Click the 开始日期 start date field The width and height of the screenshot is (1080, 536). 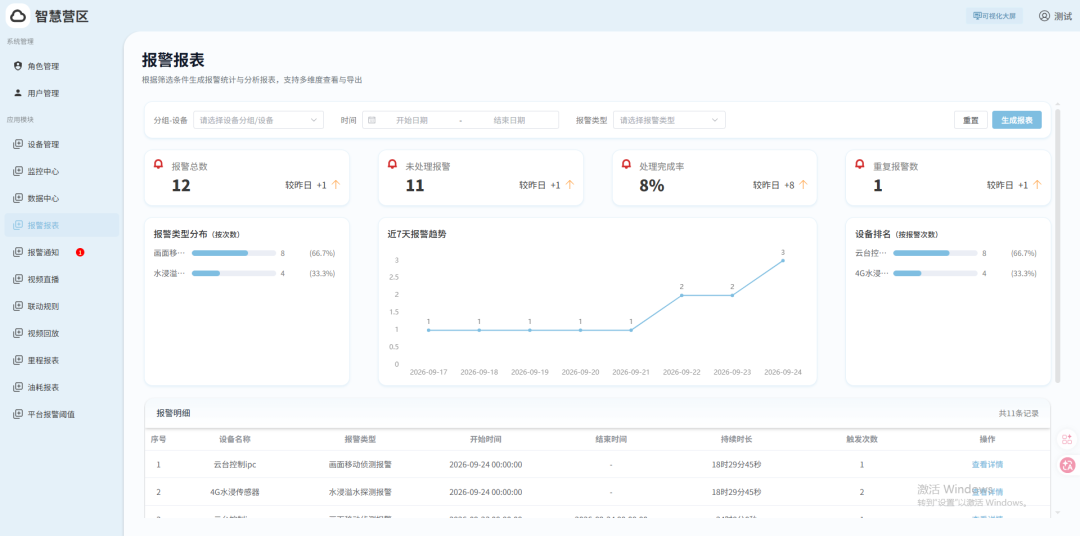tap(412, 120)
